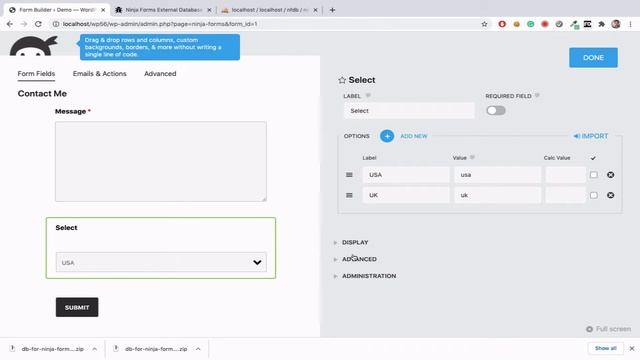The width and height of the screenshot is (640, 360).
Task: Click help icon next to Label heading
Action: point(368,96)
